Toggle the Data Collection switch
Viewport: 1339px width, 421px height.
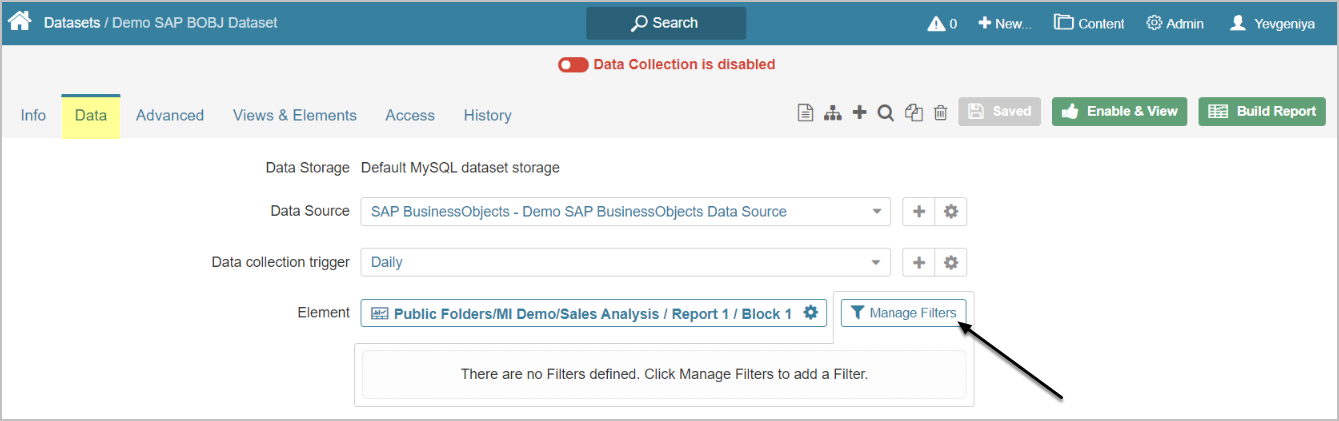573,65
